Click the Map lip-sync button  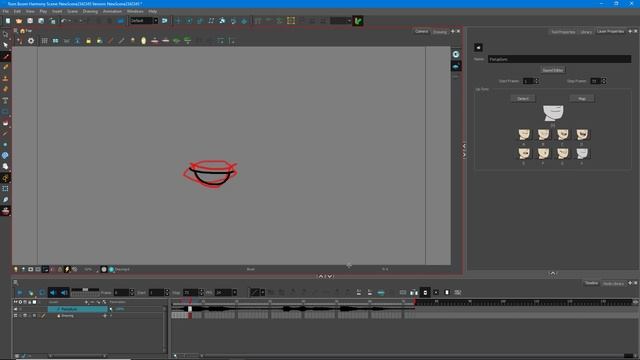tap(582, 99)
